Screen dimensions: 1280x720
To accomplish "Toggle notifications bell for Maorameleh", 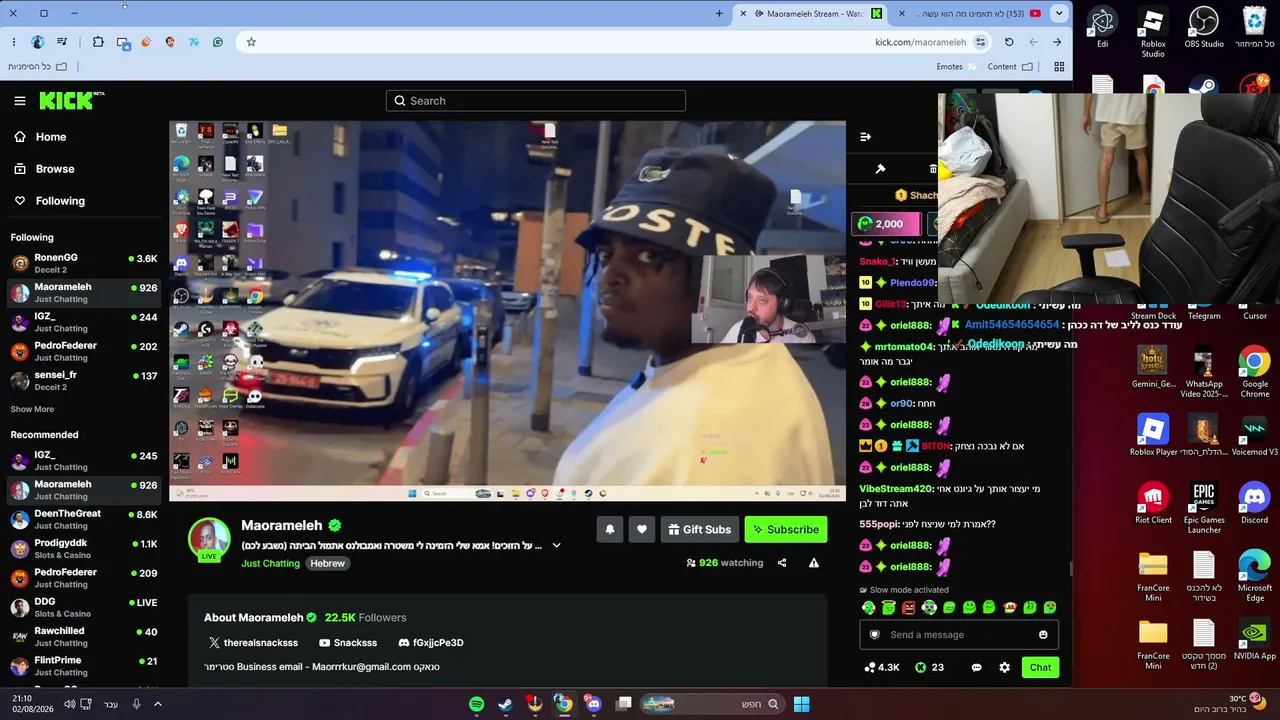I will (x=610, y=529).
